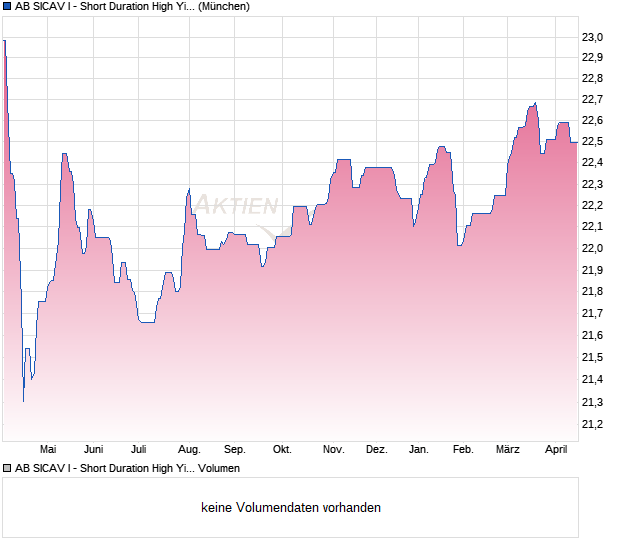Screen dimensions: 620x546
Task: Click the 'keine Volumendaten vorhanden' message
Action: click(x=291, y=508)
